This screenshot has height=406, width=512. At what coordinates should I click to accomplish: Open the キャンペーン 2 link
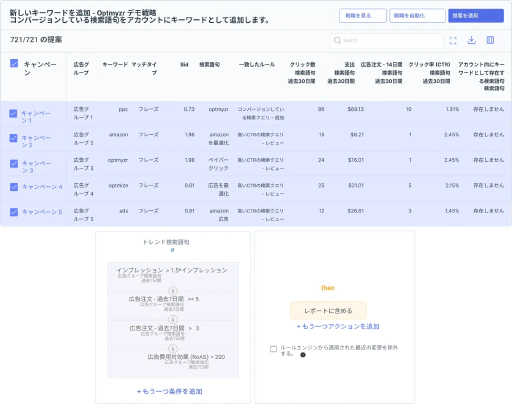[x=36, y=141]
